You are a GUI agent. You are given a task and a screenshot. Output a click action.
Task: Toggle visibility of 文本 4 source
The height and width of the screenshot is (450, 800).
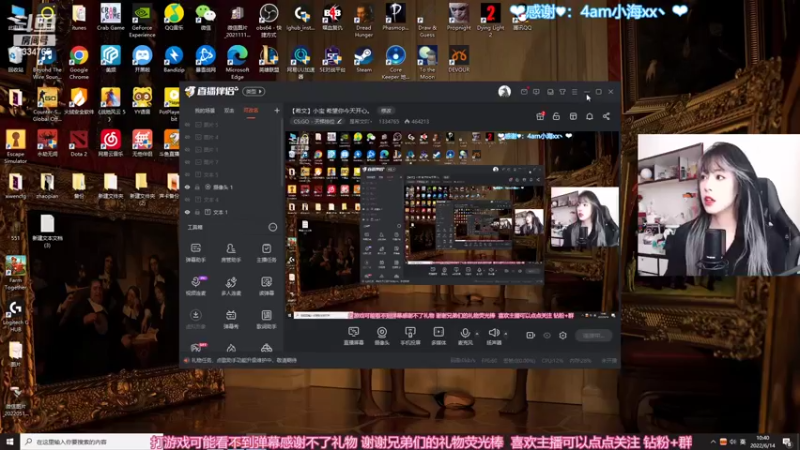(187, 199)
